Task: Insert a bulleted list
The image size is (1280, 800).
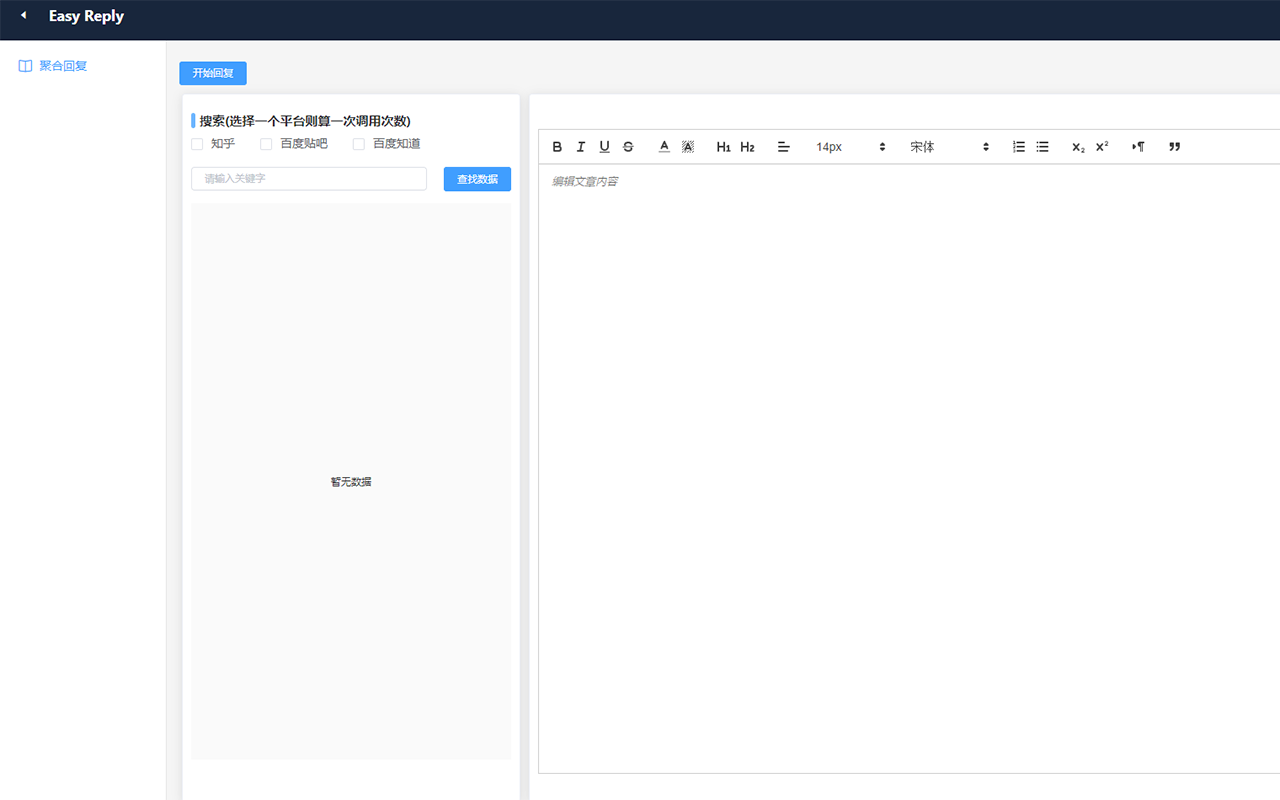Action: point(1042,147)
